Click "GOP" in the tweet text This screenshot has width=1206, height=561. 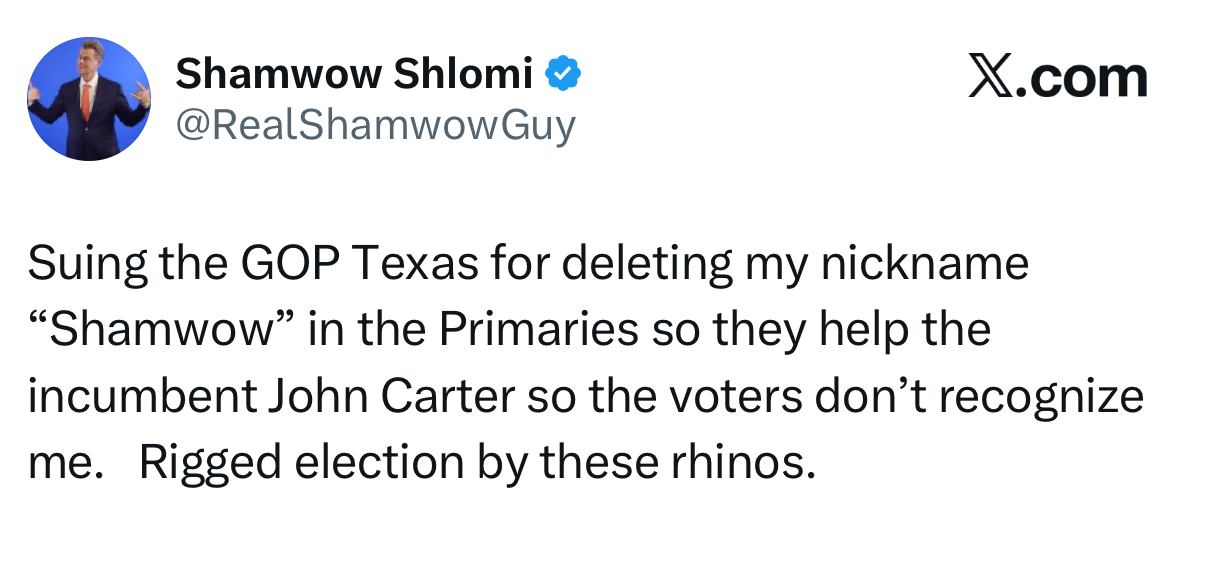pos(270,264)
